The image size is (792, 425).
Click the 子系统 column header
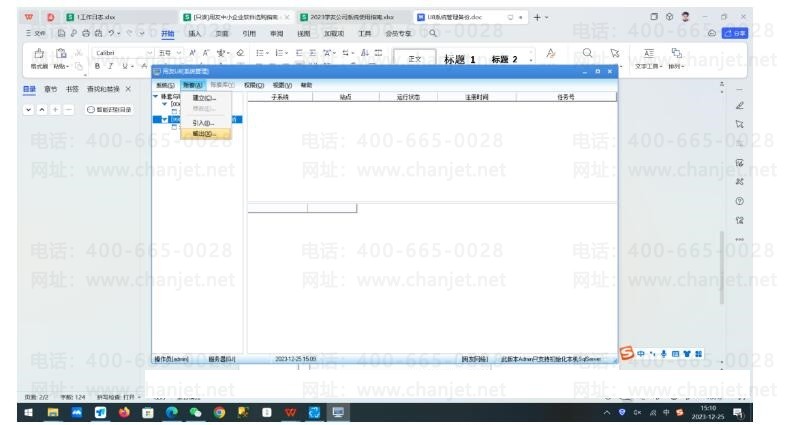tap(280, 97)
